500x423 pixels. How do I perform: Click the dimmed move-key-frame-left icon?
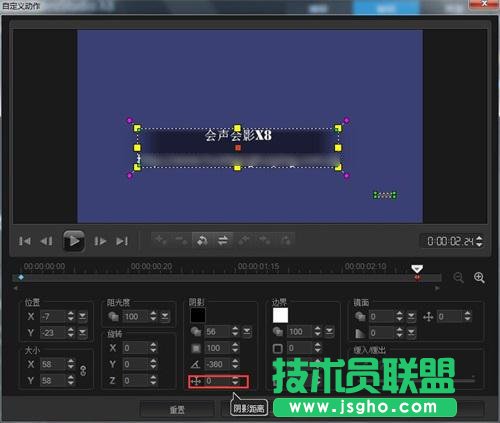(x=244, y=240)
